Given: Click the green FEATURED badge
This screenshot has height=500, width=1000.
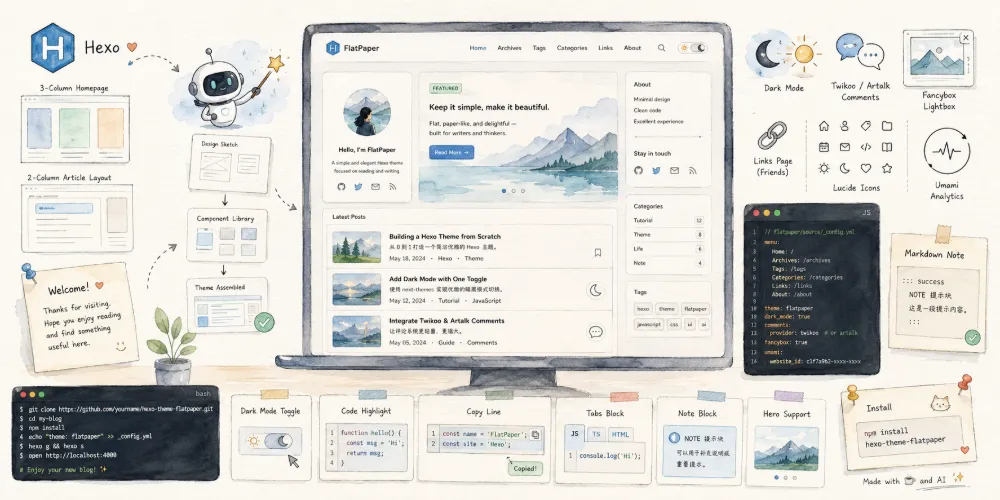Looking at the screenshot, I should click(445, 88).
